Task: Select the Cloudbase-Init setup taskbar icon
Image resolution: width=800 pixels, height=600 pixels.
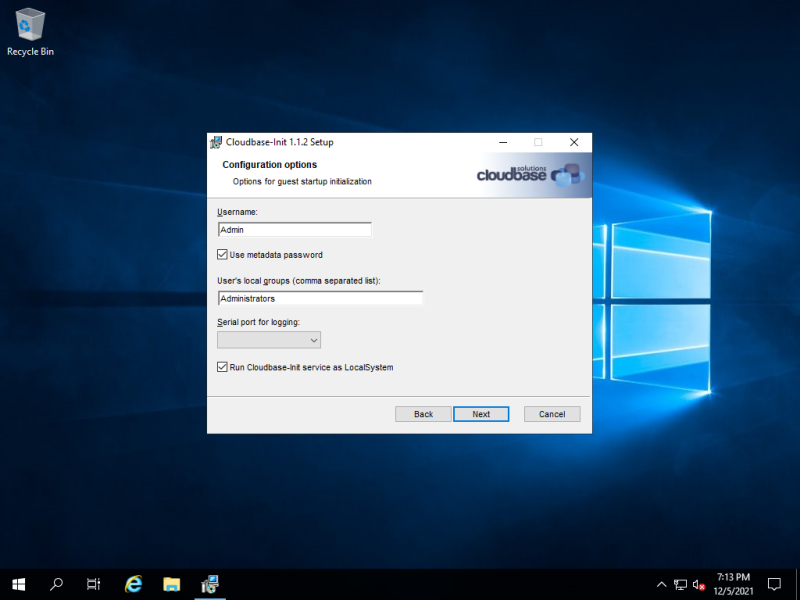Action: (210, 584)
